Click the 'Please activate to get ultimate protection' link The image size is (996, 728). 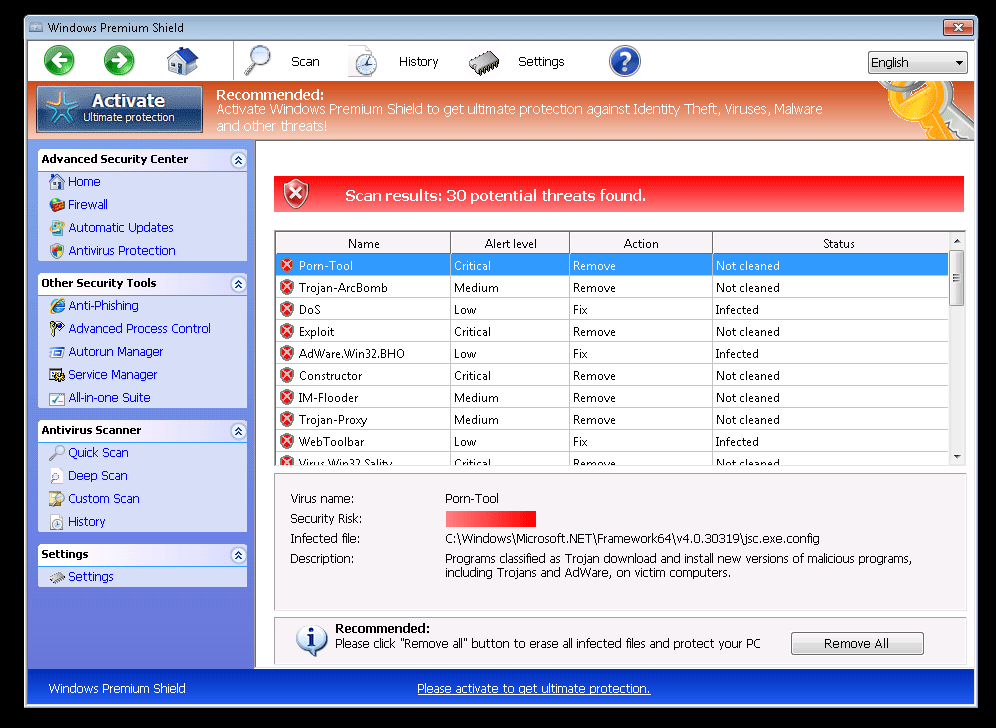(533, 688)
